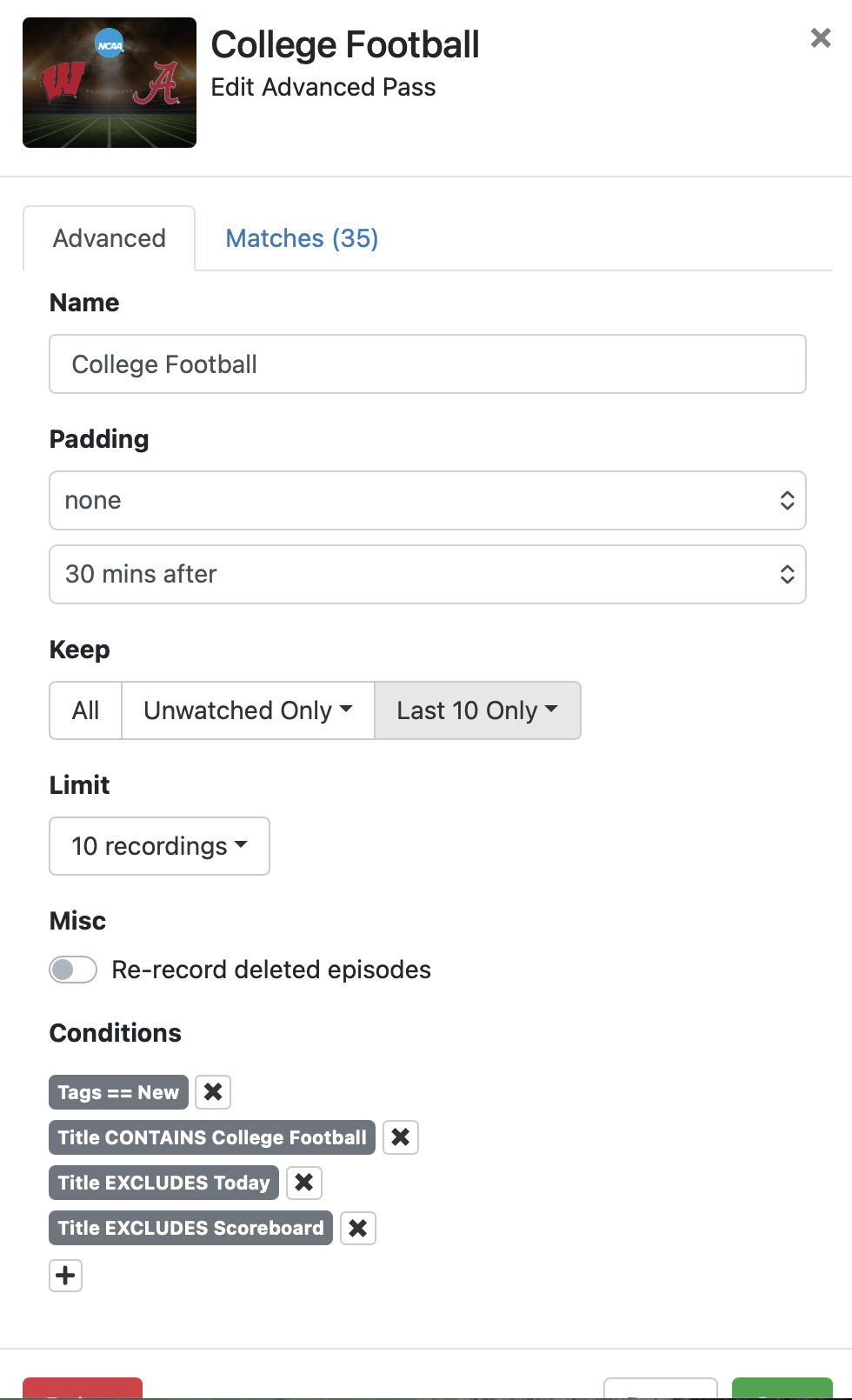Screen dimensions: 852x1400
Task: Click the Name input field
Action: pos(427,364)
